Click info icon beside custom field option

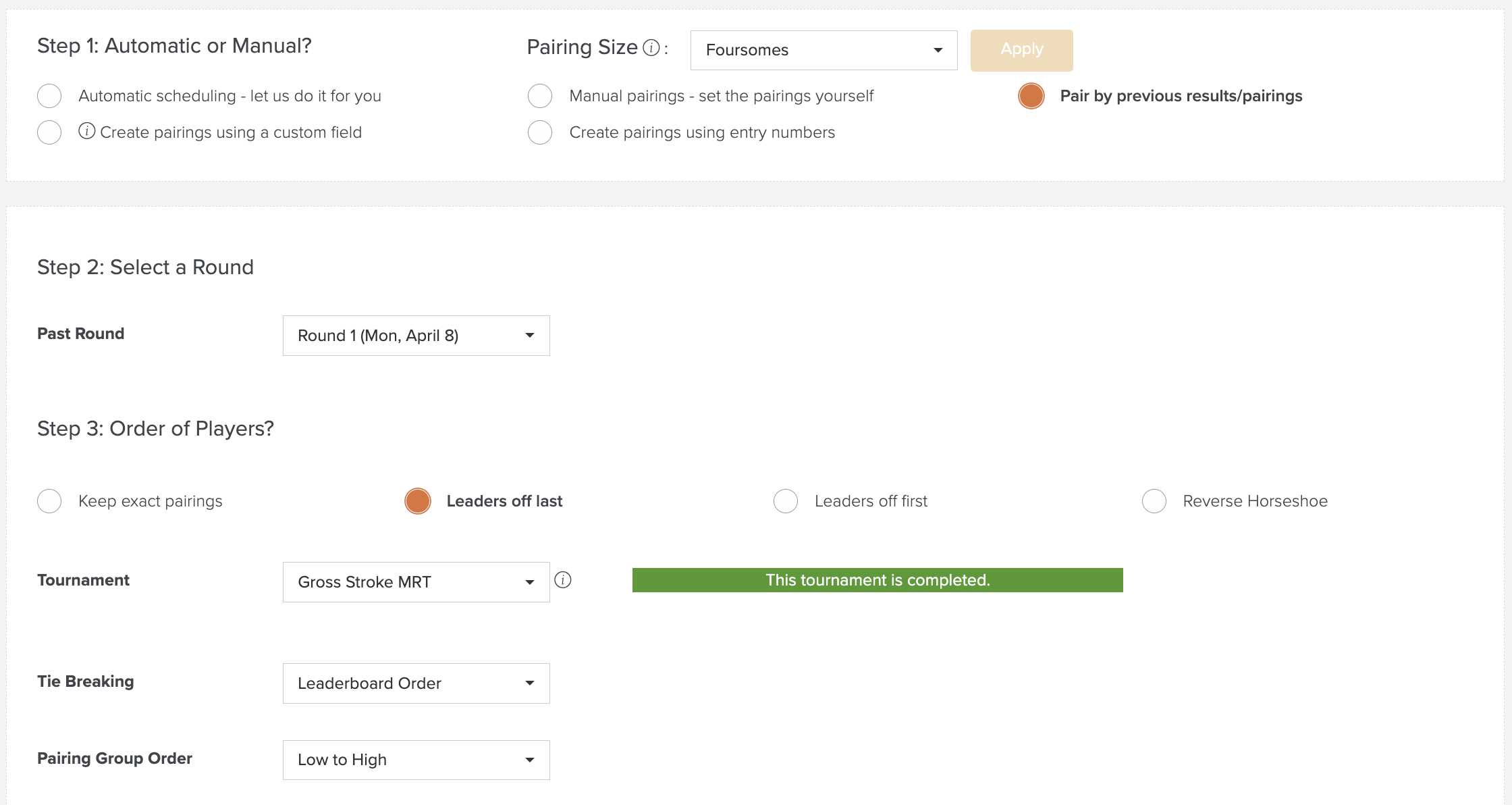pyautogui.click(x=86, y=131)
